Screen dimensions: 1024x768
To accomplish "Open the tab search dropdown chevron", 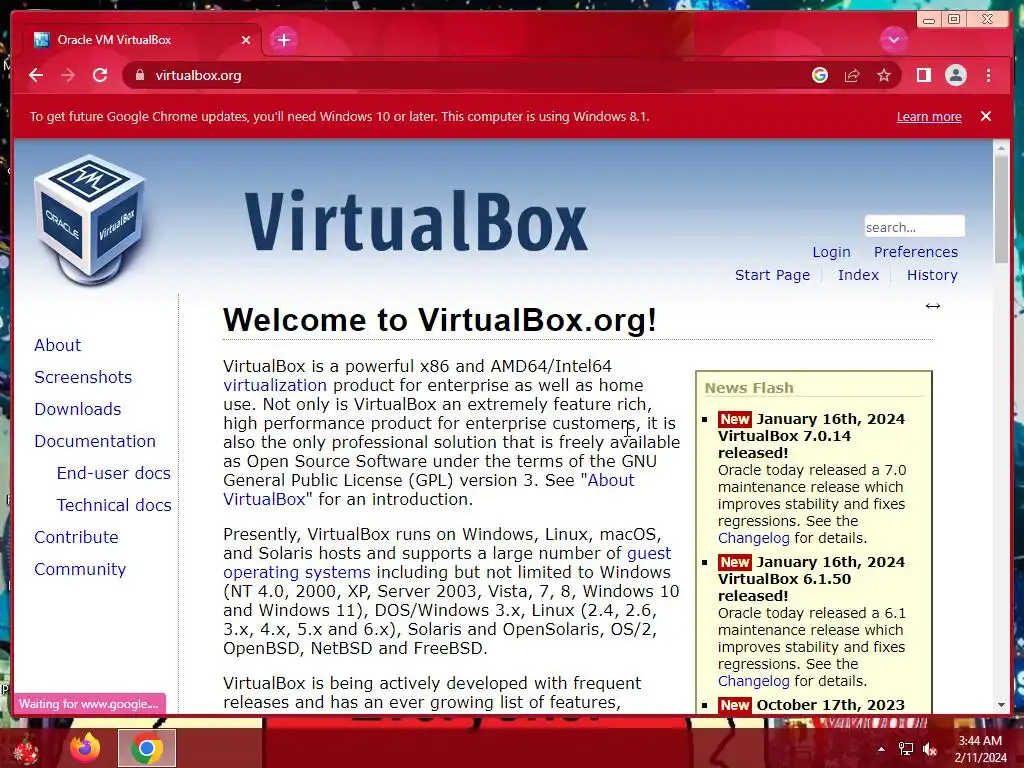I will (893, 40).
